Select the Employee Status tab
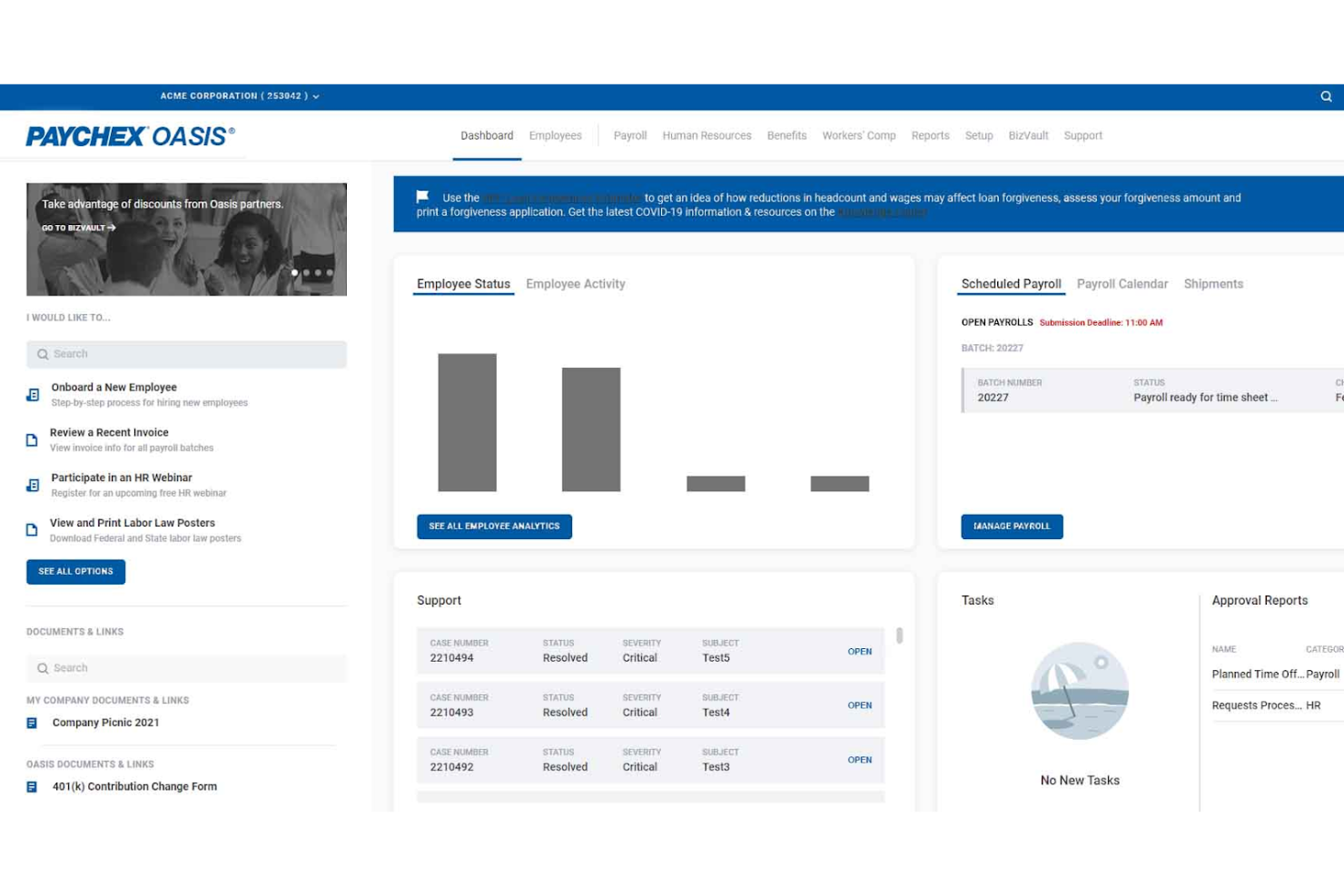 463,284
